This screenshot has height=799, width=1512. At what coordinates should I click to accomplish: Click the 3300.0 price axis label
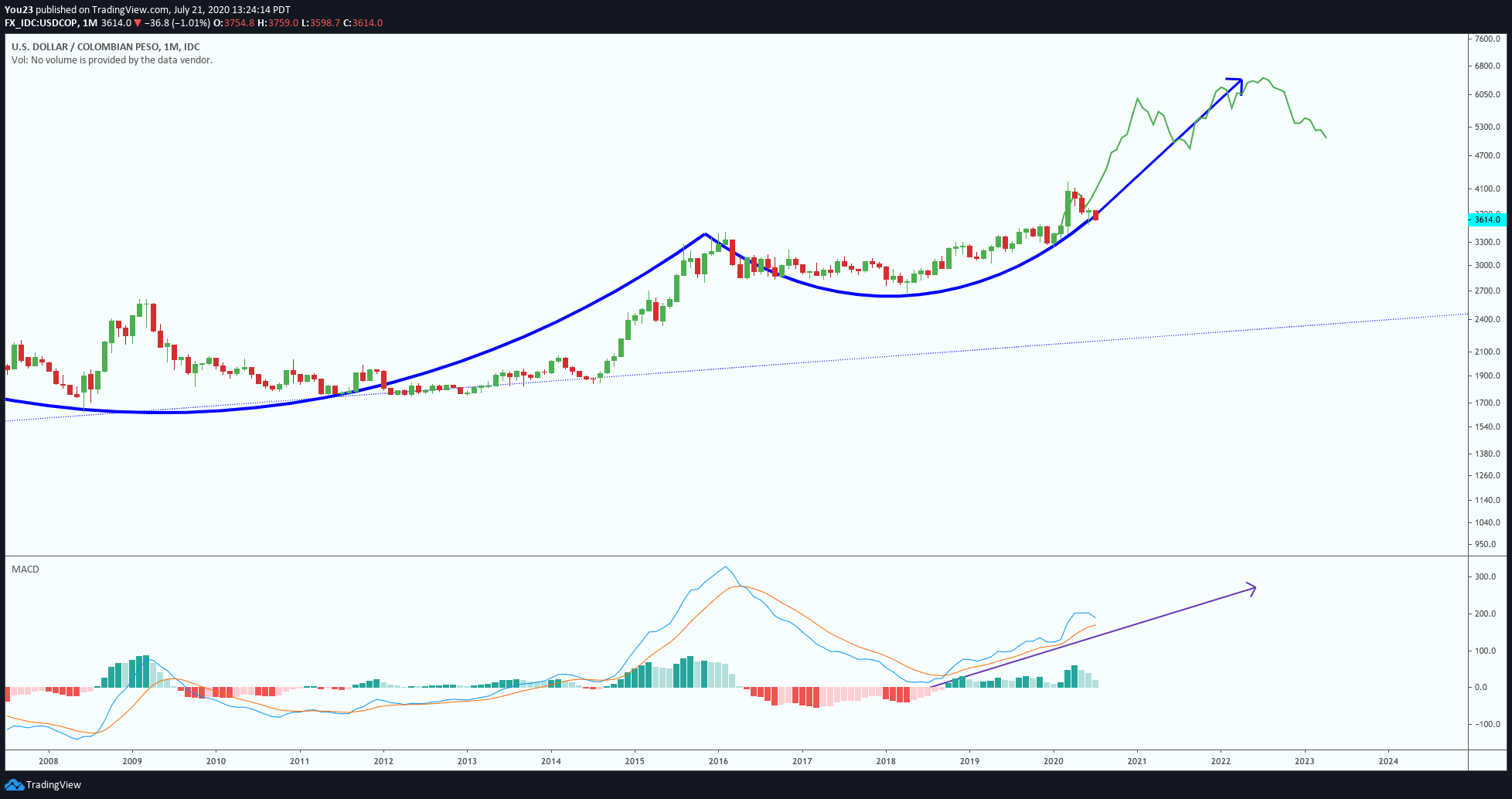[x=1487, y=243]
